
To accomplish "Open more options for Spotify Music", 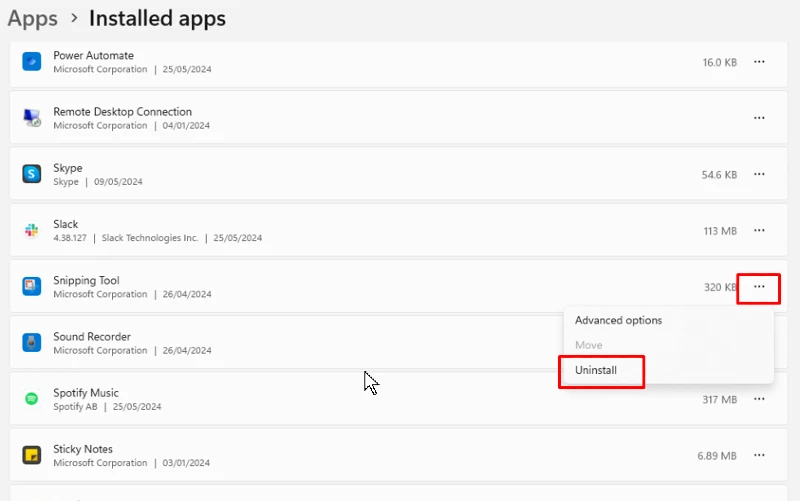I will 759,399.
